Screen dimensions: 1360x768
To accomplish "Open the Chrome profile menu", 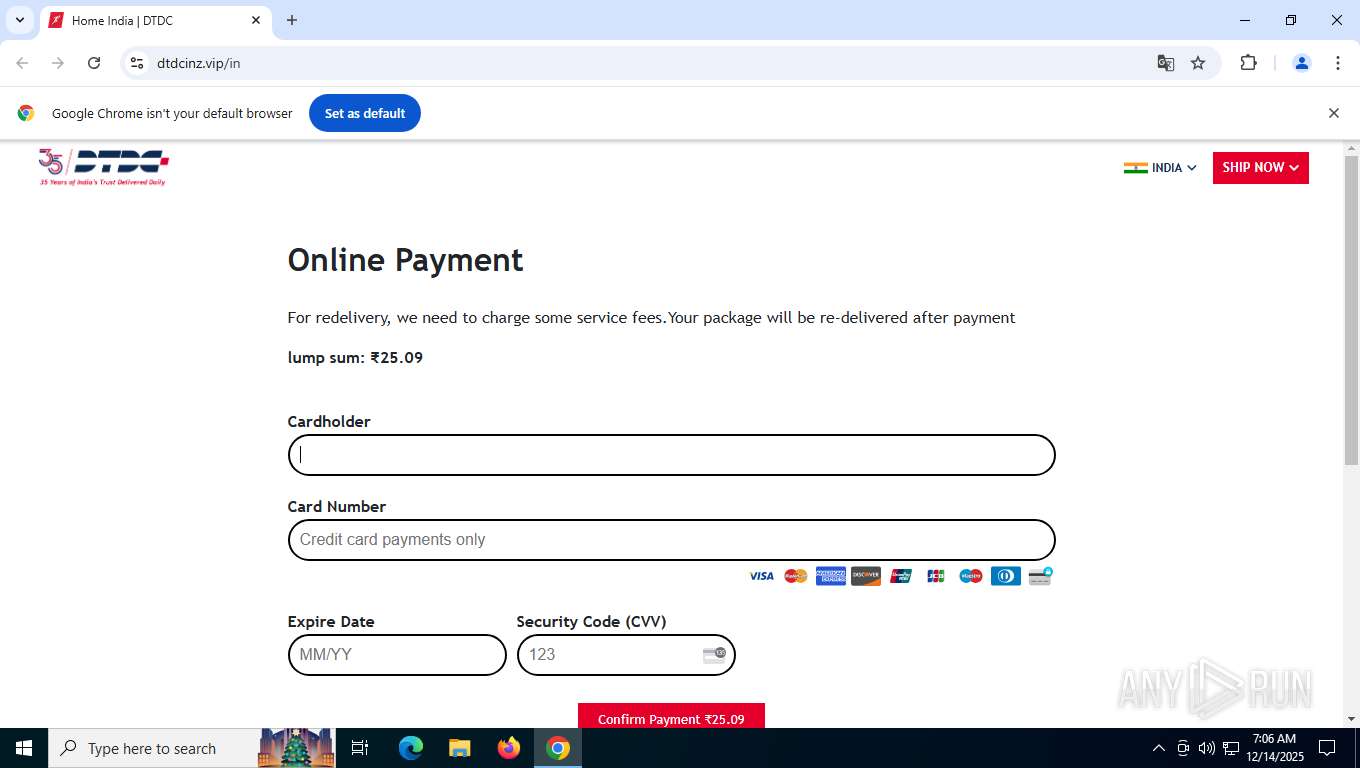I will [1302, 63].
